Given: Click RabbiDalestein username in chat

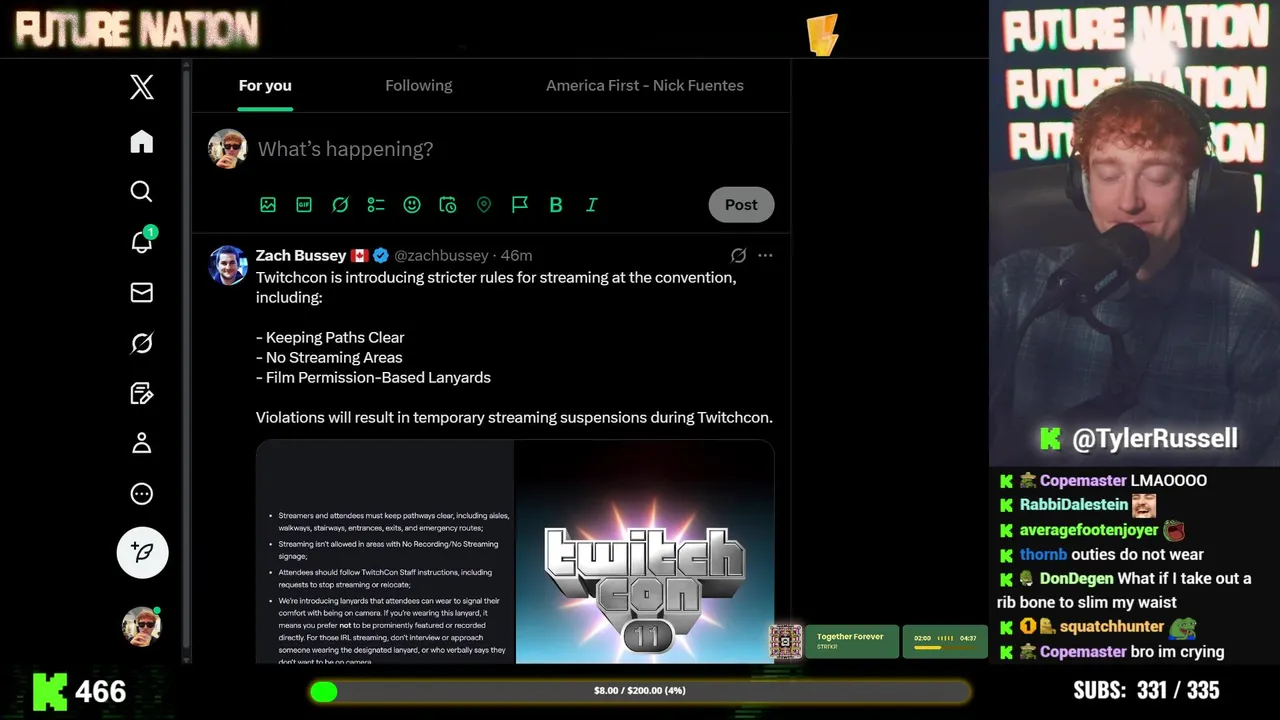Looking at the screenshot, I should (1073, 505).
